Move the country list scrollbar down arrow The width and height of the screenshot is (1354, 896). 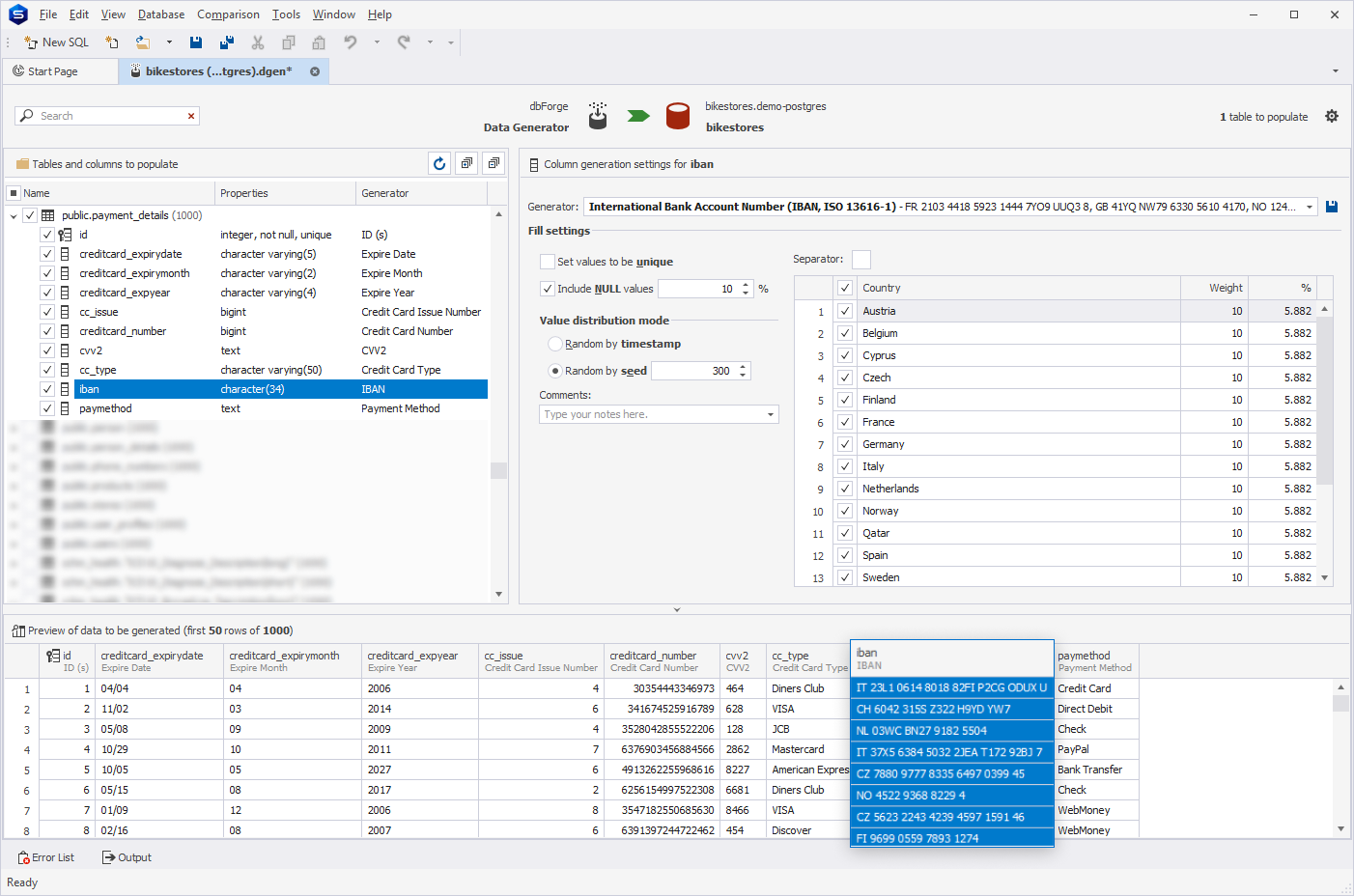point(1325,577)
